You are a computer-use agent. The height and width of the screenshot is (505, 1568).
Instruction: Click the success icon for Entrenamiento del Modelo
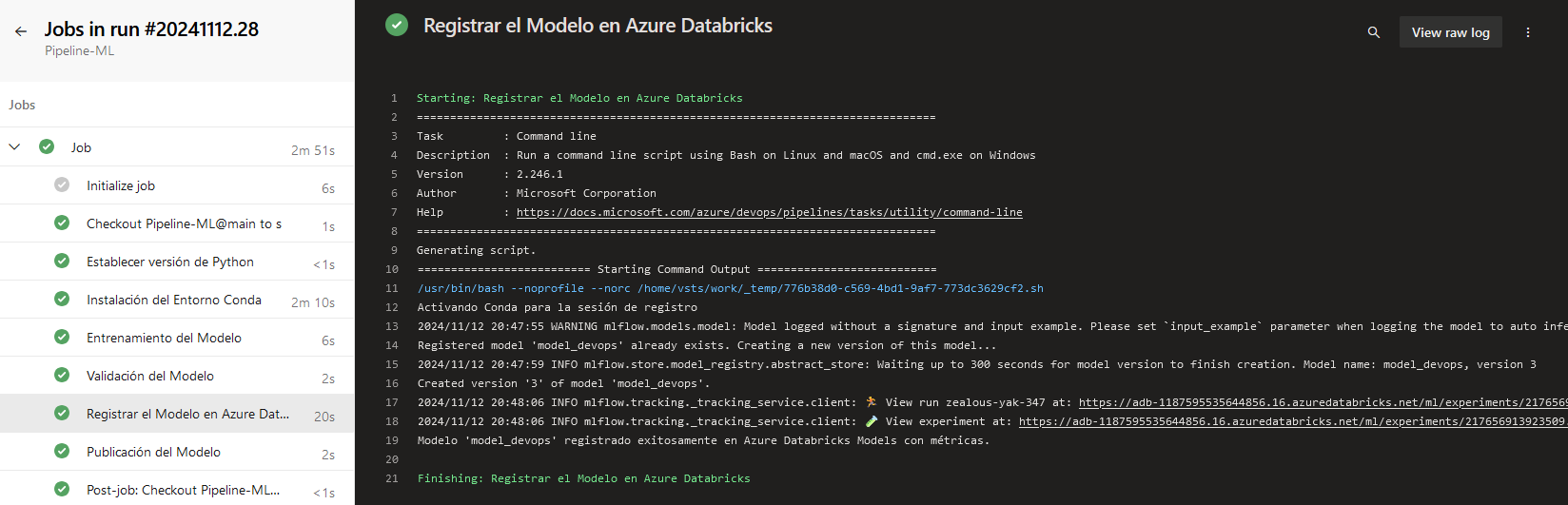pos(62,338)
